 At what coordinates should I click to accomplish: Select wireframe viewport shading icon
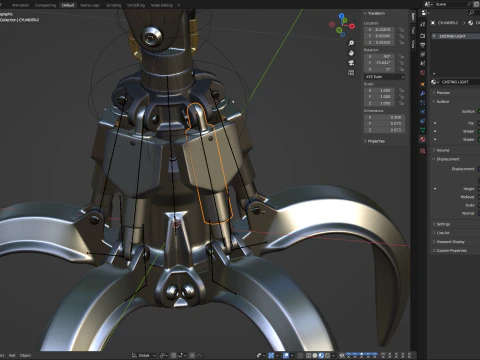point(308,355)
